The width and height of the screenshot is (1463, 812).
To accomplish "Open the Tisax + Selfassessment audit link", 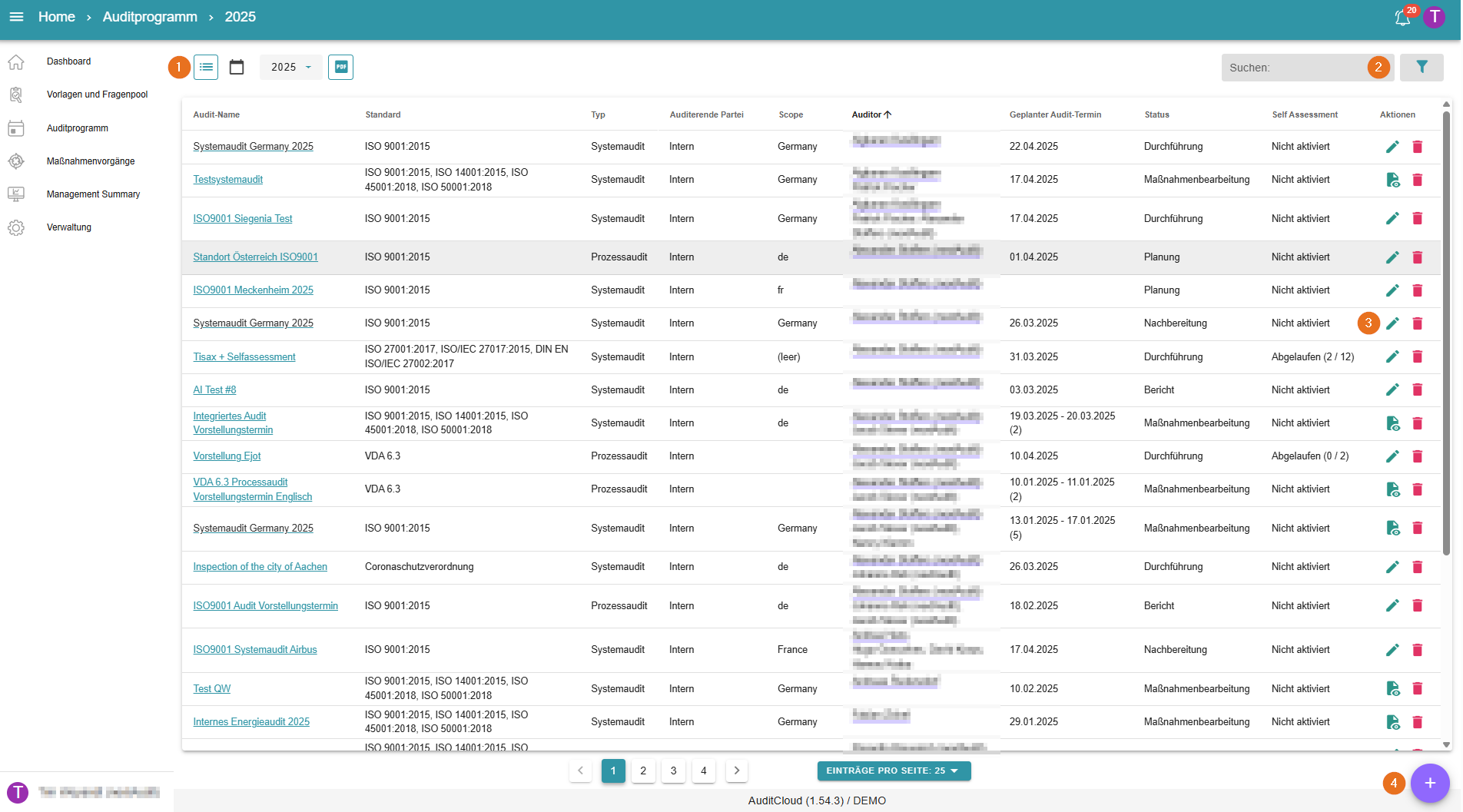I will (244, 357).
